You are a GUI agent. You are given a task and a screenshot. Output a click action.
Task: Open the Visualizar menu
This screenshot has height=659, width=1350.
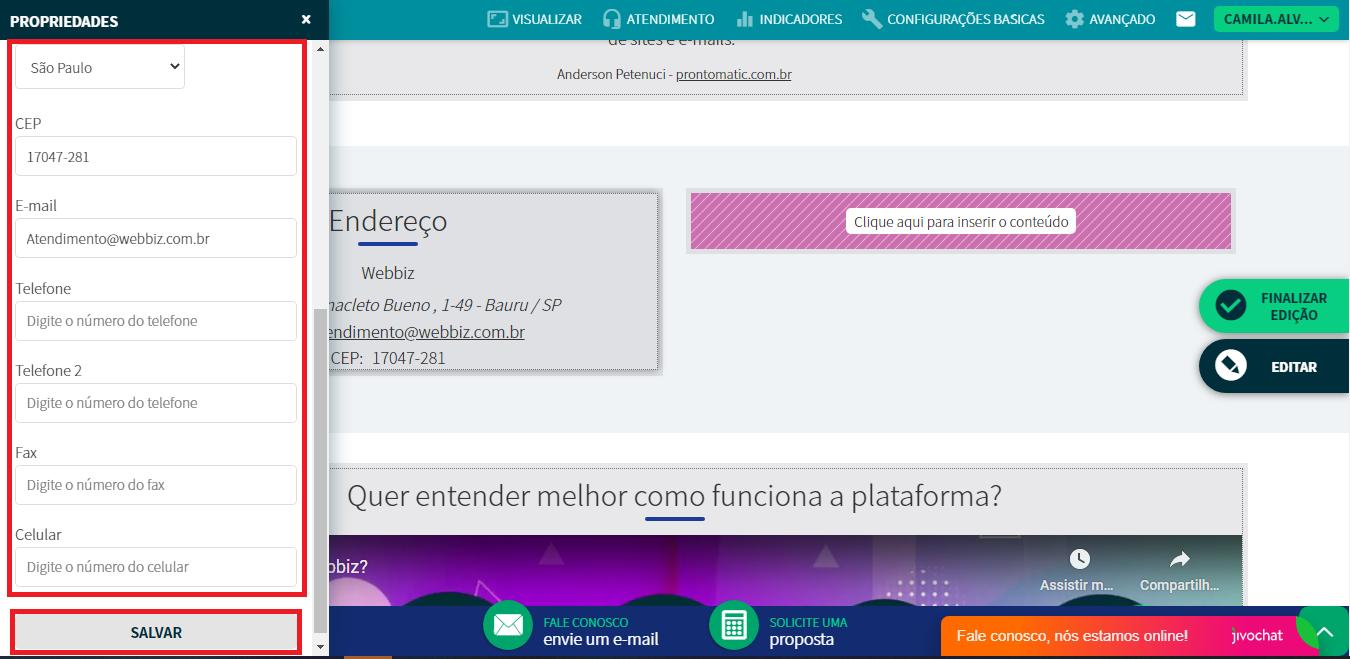coord(534,19)
